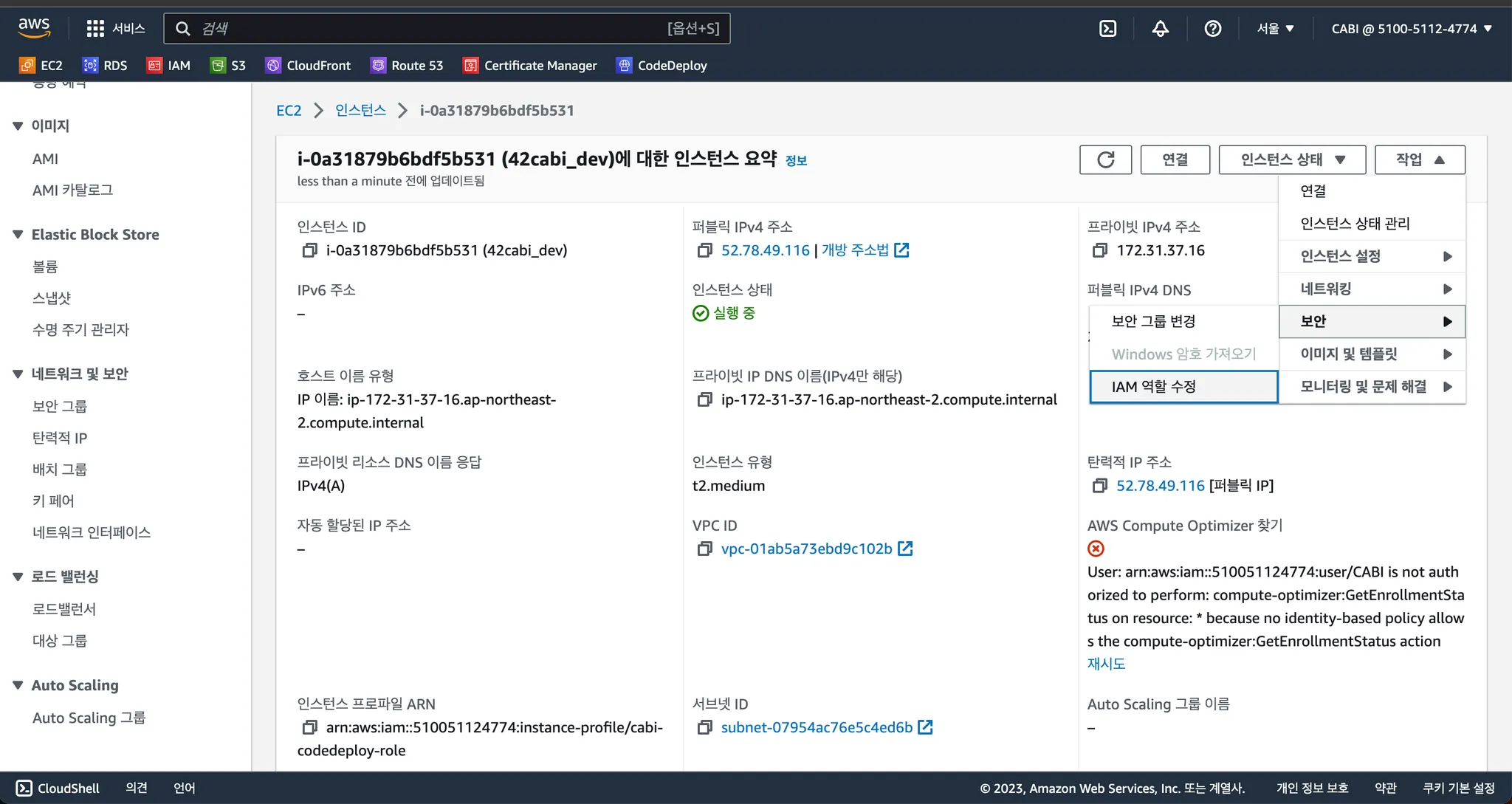1512x804 pixels.
Task: Open the 서울 region selector
Action: click(x=1275, y=29)
